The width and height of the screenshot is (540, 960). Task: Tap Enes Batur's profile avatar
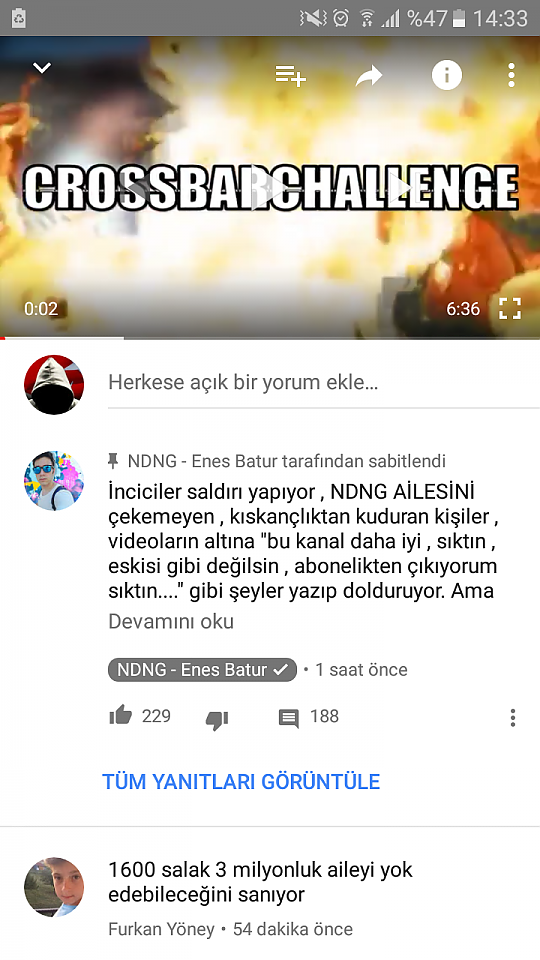point(54,481)
